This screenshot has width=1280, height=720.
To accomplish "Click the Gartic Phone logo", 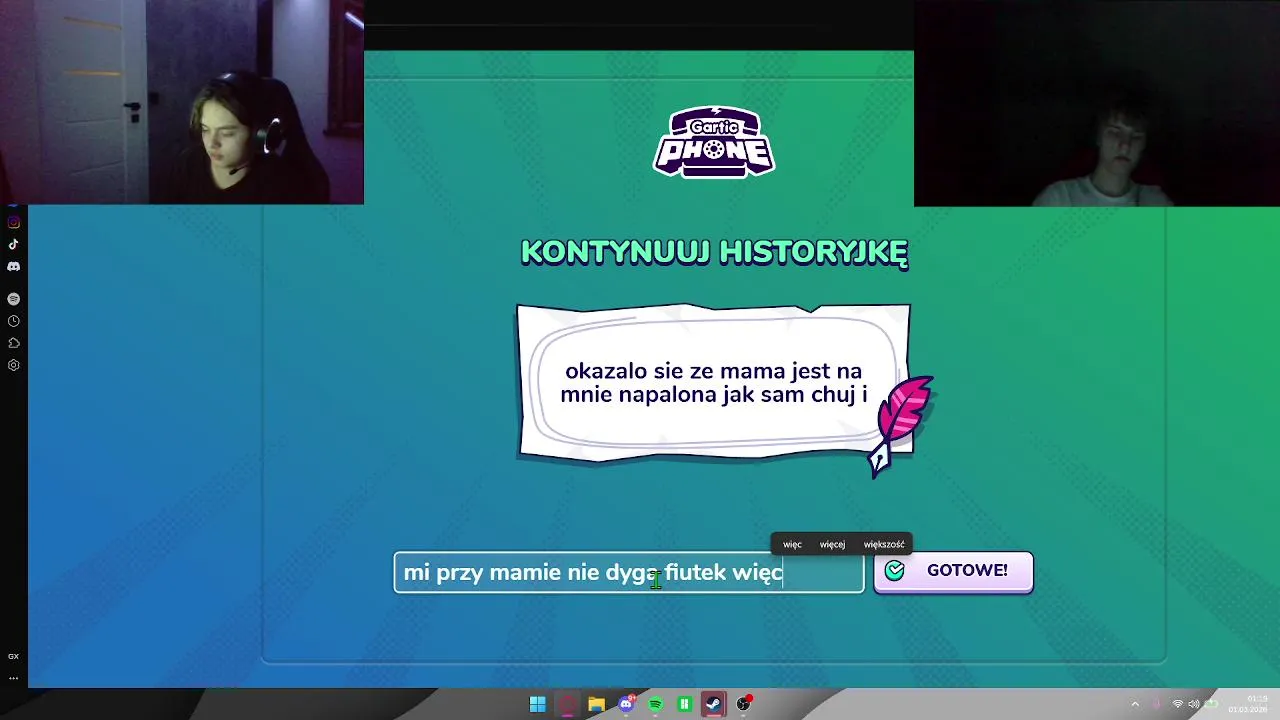I will point(714,142).
